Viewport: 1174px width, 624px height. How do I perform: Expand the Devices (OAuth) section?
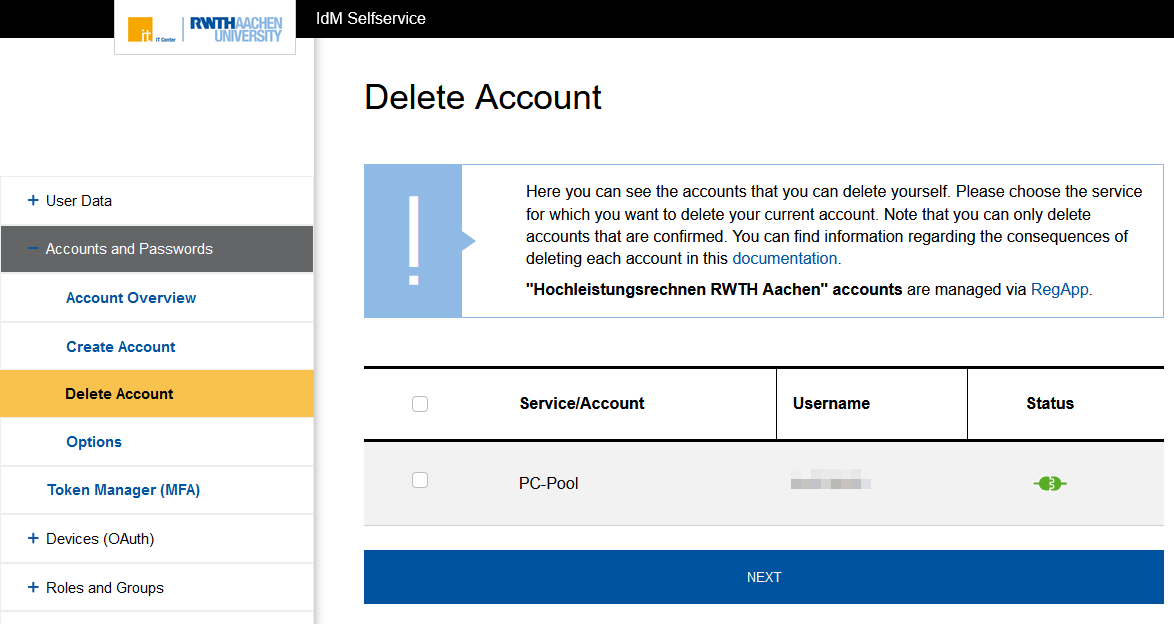pyautogui.click(x=99, y=539)
